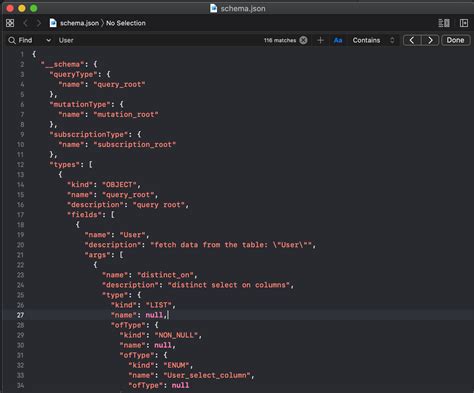This screenshot has width=474, height=393.
Task: Open the Contains match type dropdown
Action: (373, 40)
